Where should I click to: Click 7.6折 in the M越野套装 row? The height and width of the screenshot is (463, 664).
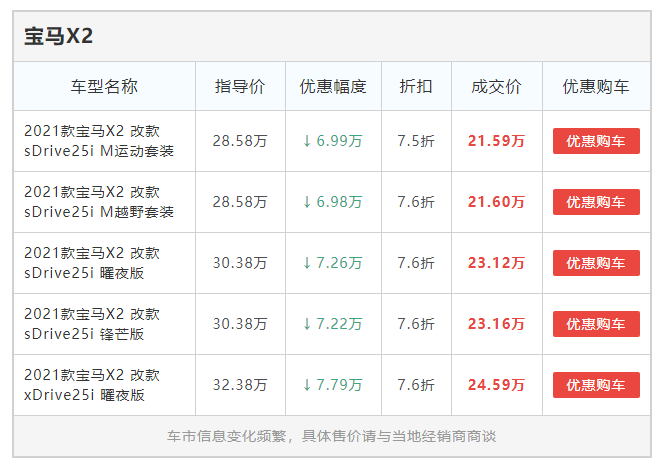416,202
